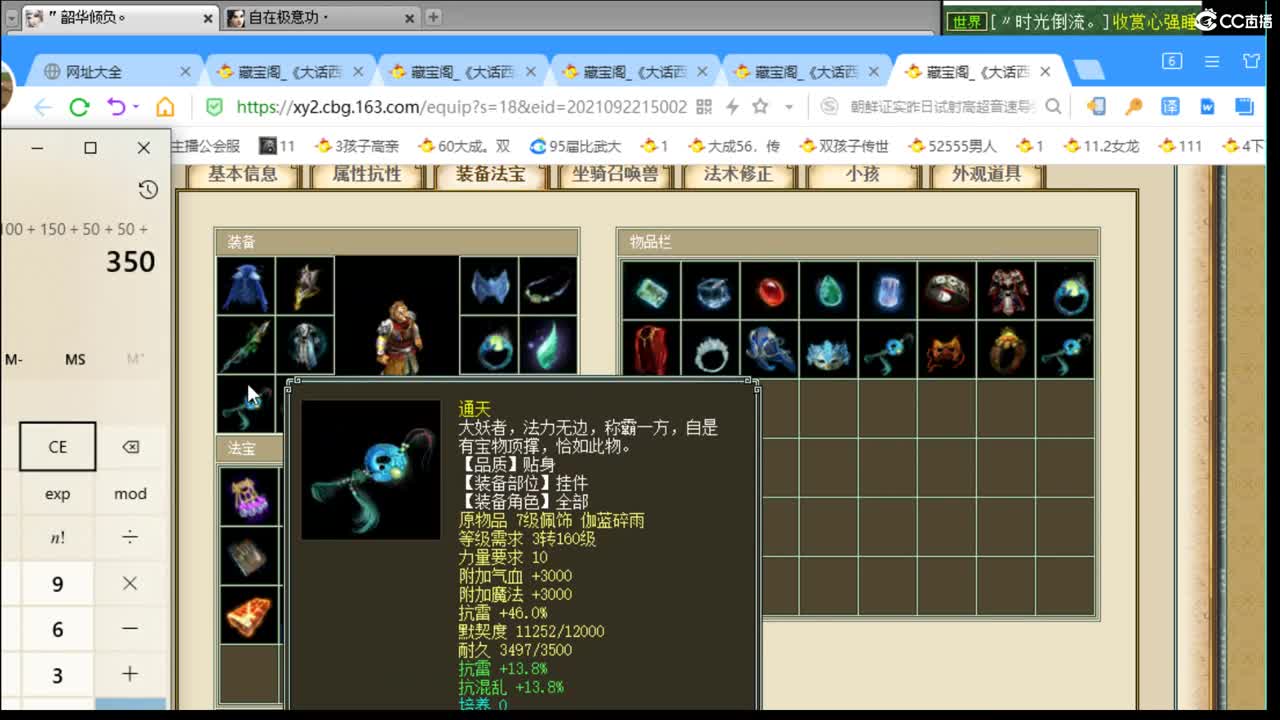Open the undo-close dropdown arrow

(x=135, y=107)
